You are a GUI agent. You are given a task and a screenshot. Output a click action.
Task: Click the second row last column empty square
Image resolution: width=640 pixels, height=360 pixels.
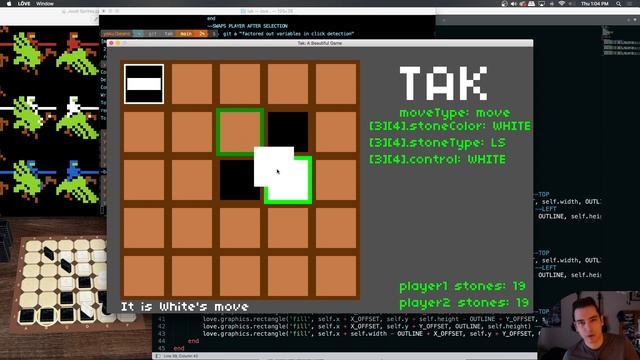[336, 132]
